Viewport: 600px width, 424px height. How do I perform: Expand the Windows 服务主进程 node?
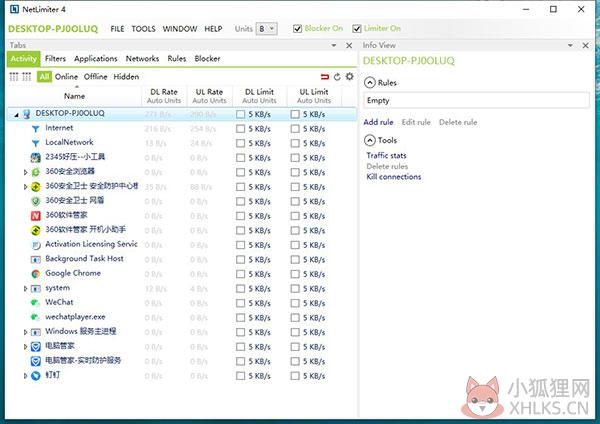pos(26,333)
